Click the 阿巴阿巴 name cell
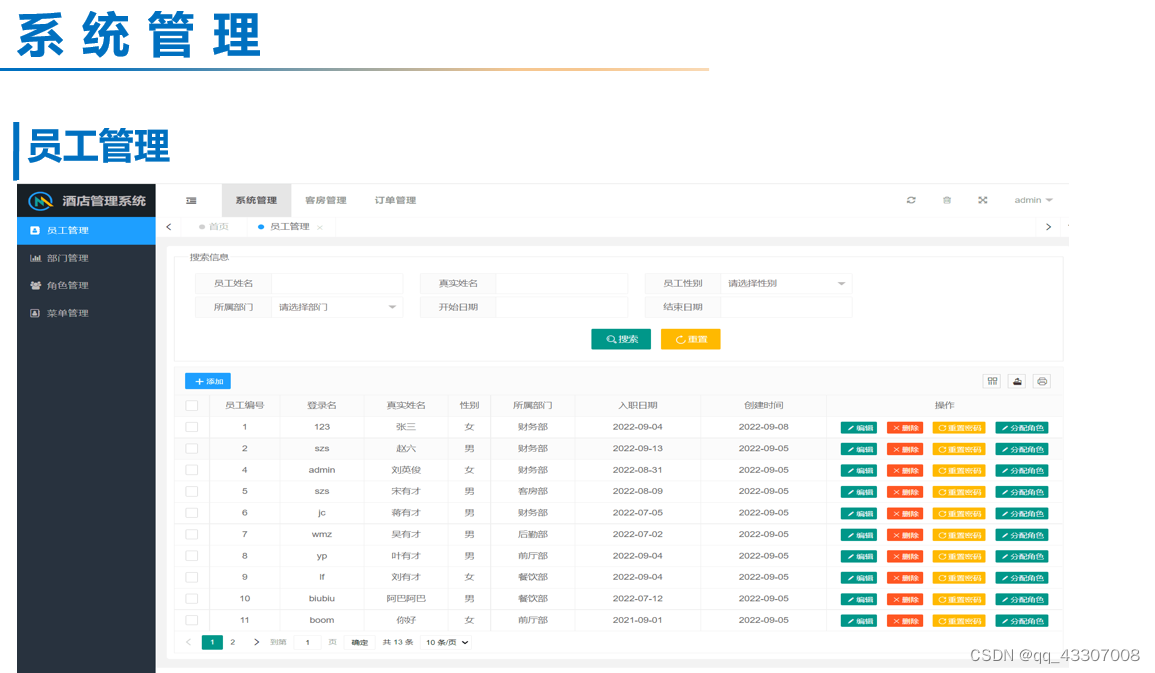 tap(406, 599)
